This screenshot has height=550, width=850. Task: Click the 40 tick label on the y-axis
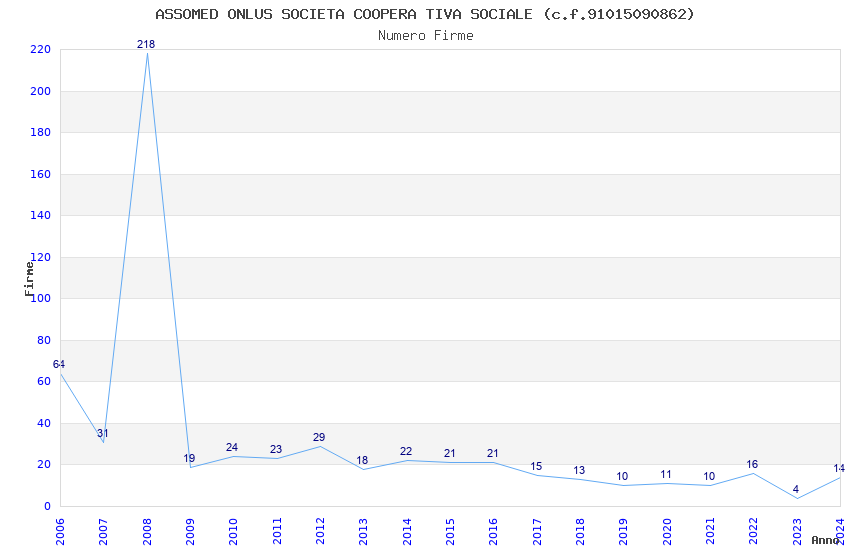[44, 423]
